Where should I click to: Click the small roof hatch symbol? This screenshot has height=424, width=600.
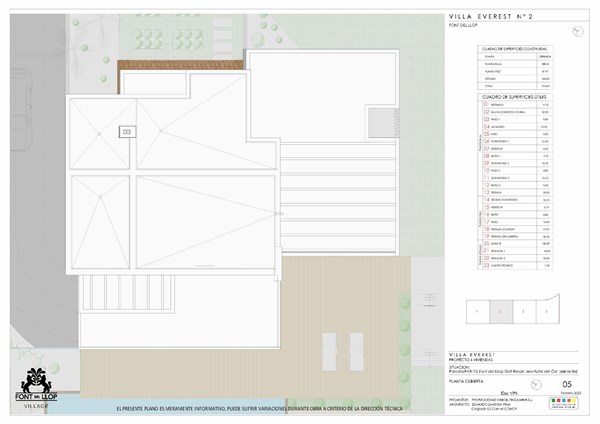coord(127,130)
